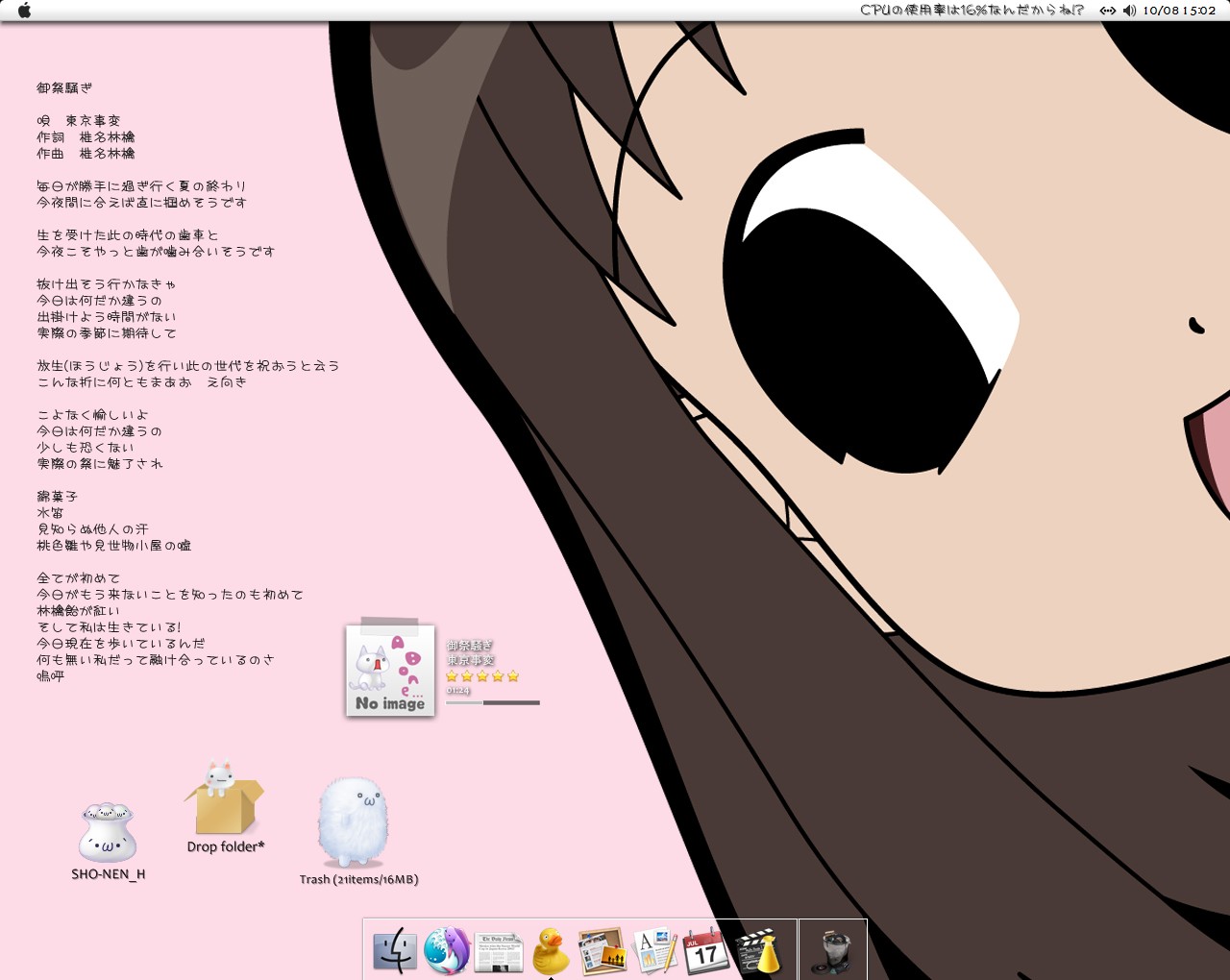
Task: Set rating to fifth star
Action: pyautogui.click(x=513, y=676)
